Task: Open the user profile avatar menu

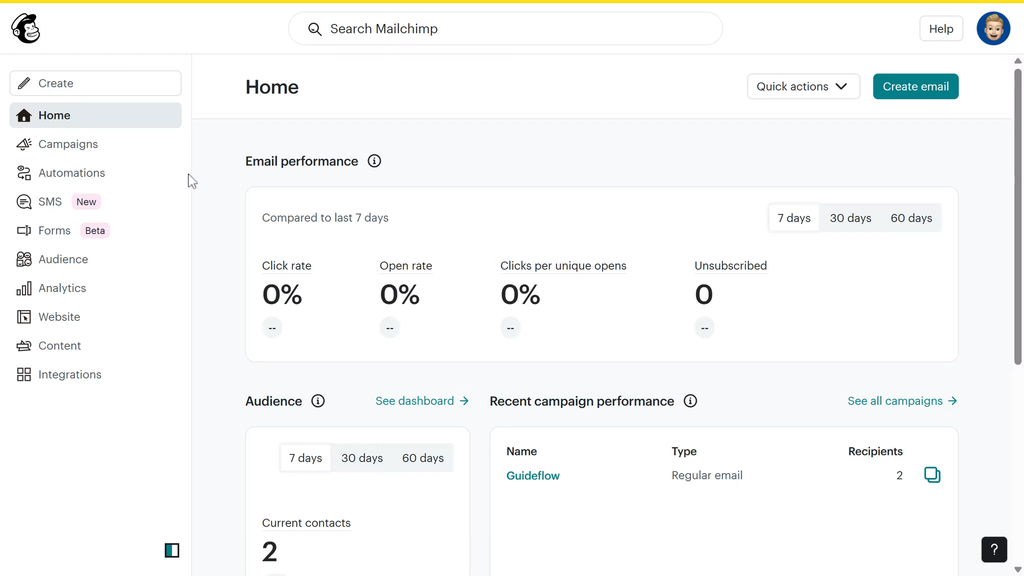Action: tap(993, 29)
